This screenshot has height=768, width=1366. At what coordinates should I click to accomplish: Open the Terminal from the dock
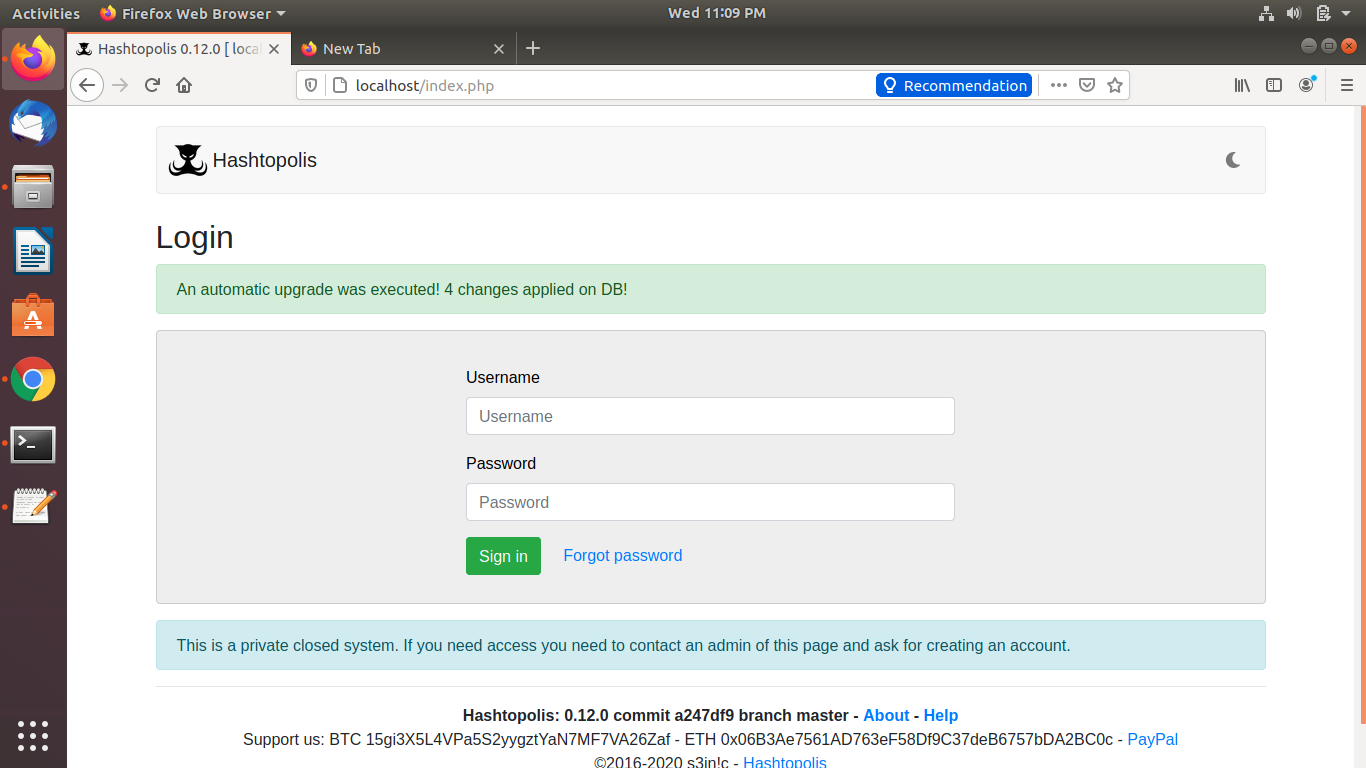pyautogui.click(x=33, y=444)
